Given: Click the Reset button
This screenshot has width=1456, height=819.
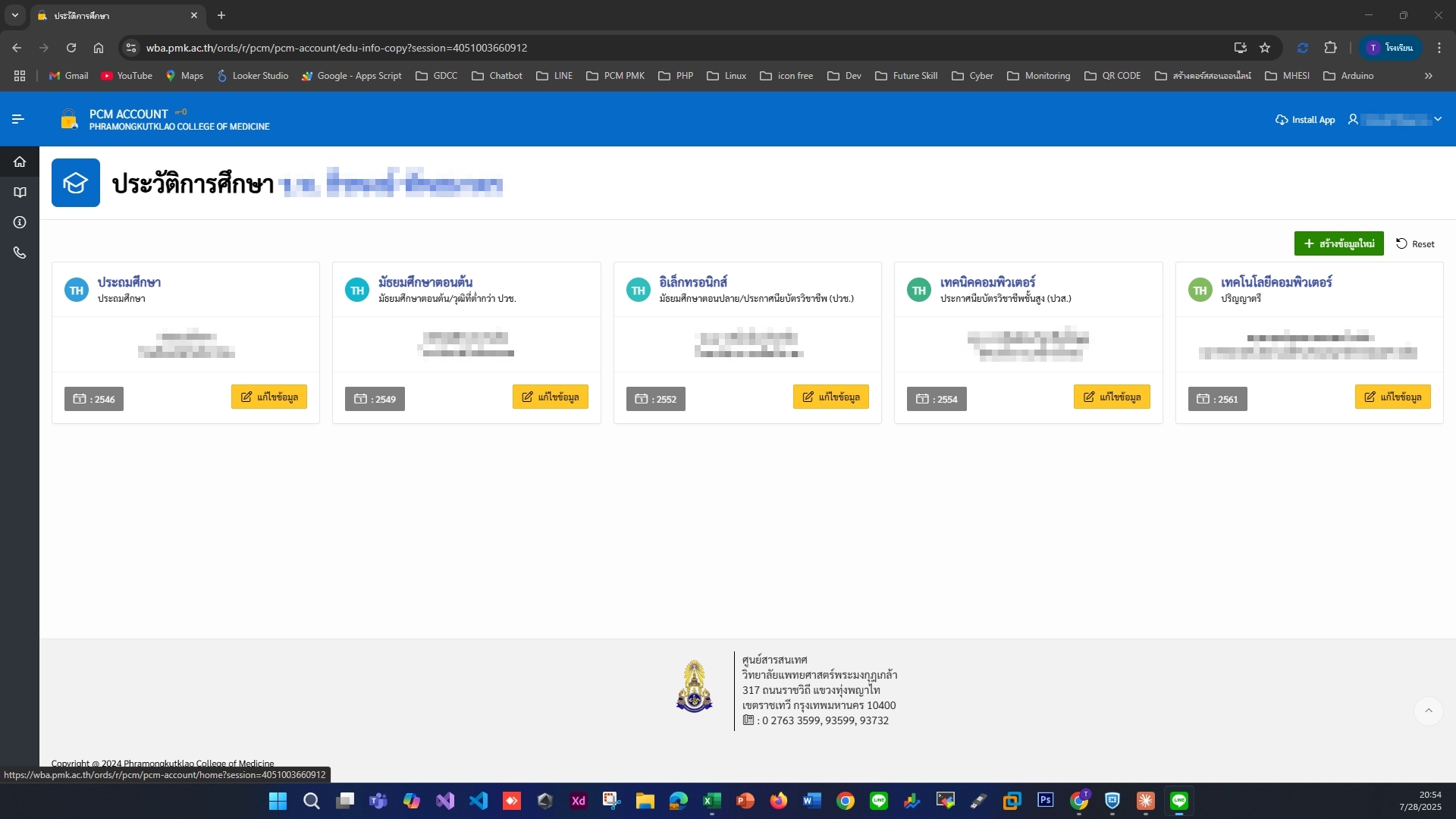Looking at the screenshot, I should point(1415,243).
